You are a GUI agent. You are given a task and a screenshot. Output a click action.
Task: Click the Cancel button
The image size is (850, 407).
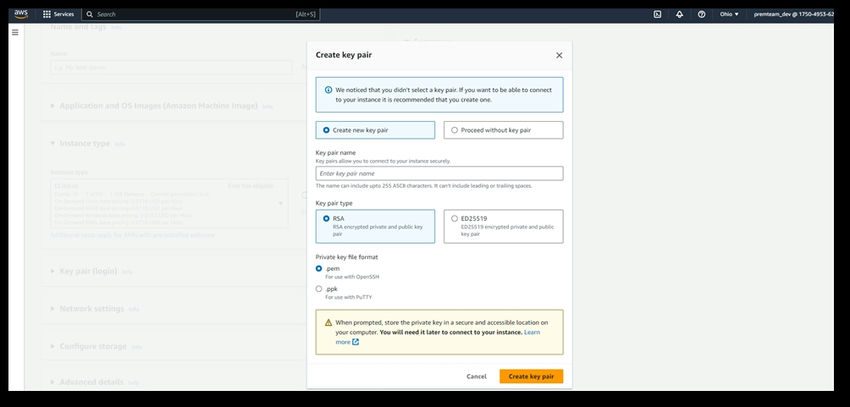click(476, 376)
